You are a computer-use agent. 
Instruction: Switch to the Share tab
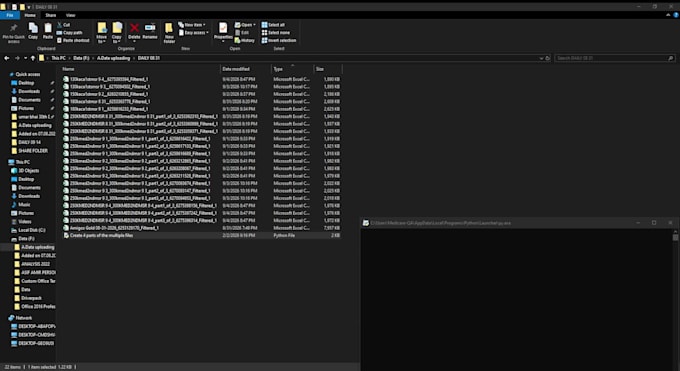[x=51, y=15]
